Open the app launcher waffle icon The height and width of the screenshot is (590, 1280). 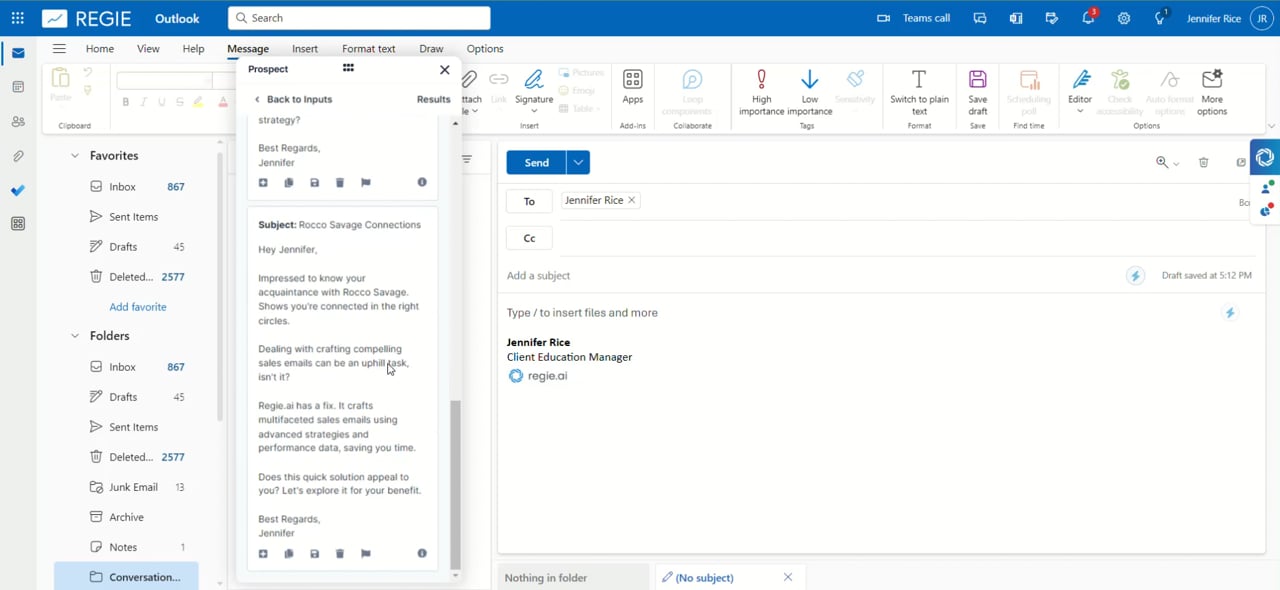pyautogui.click(x=18, y=18)
